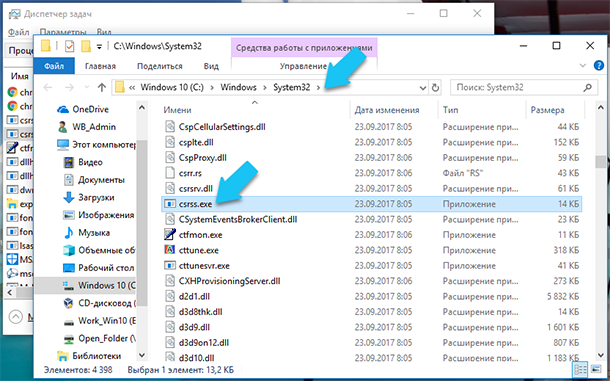Image resolution: width=610 pixels, height=381 pixels.
Task: Click navigation pane scroll down arrow
Action: point(142,355)
